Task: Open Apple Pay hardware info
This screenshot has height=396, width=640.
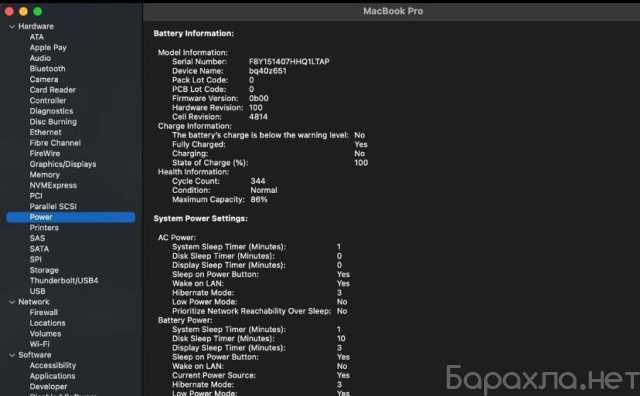Action: tap(48, 47)
